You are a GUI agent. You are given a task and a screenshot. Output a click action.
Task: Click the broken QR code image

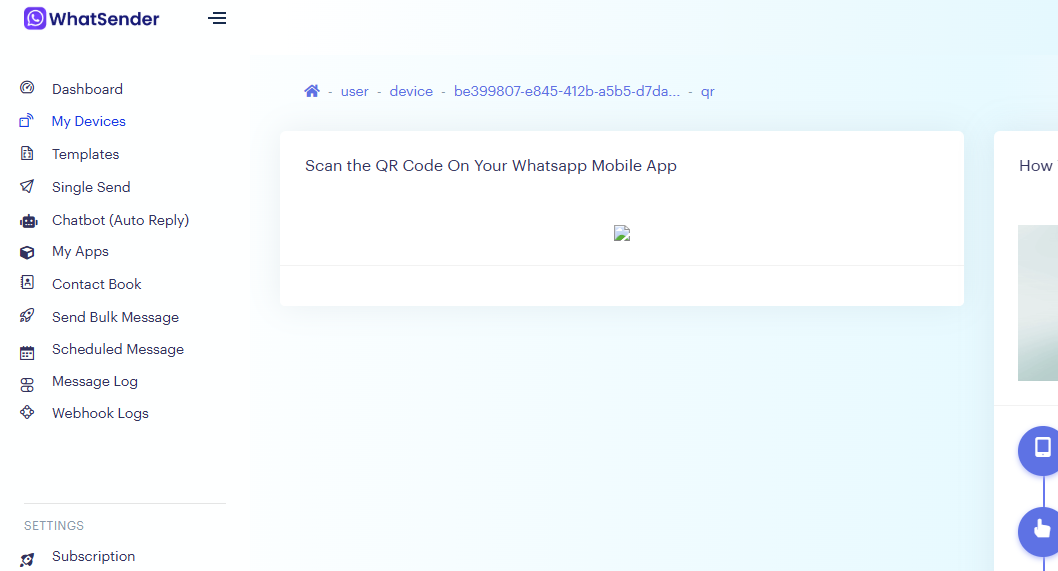pos(622,234)
